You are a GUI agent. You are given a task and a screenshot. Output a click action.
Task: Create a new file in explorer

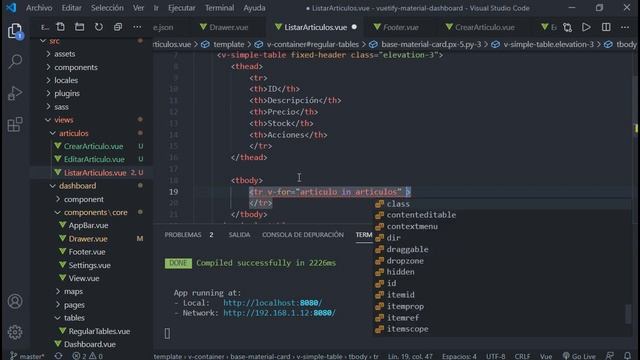click(x=60, y=27)
